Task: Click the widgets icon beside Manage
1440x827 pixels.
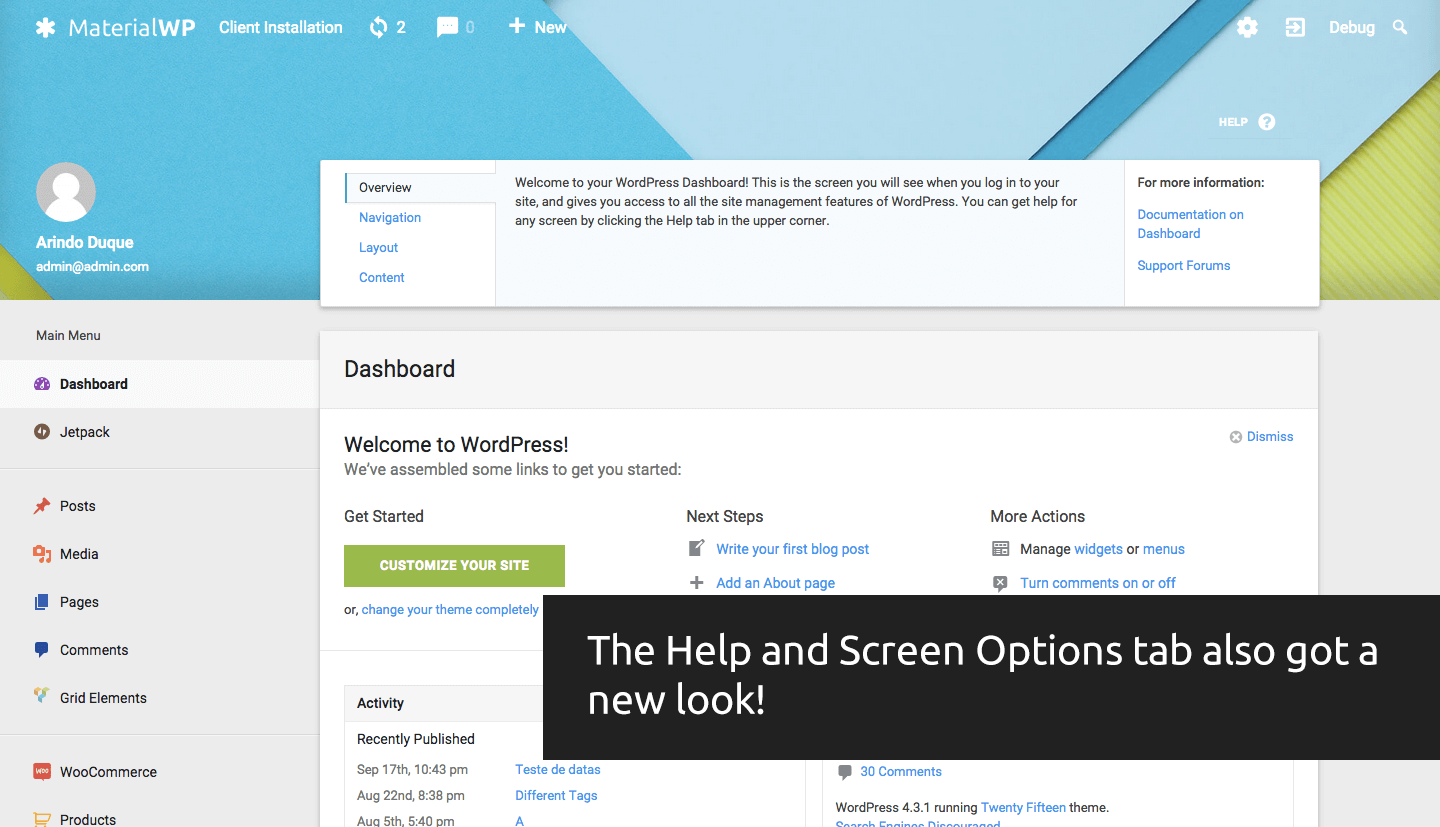Action: pos(1000,549)
